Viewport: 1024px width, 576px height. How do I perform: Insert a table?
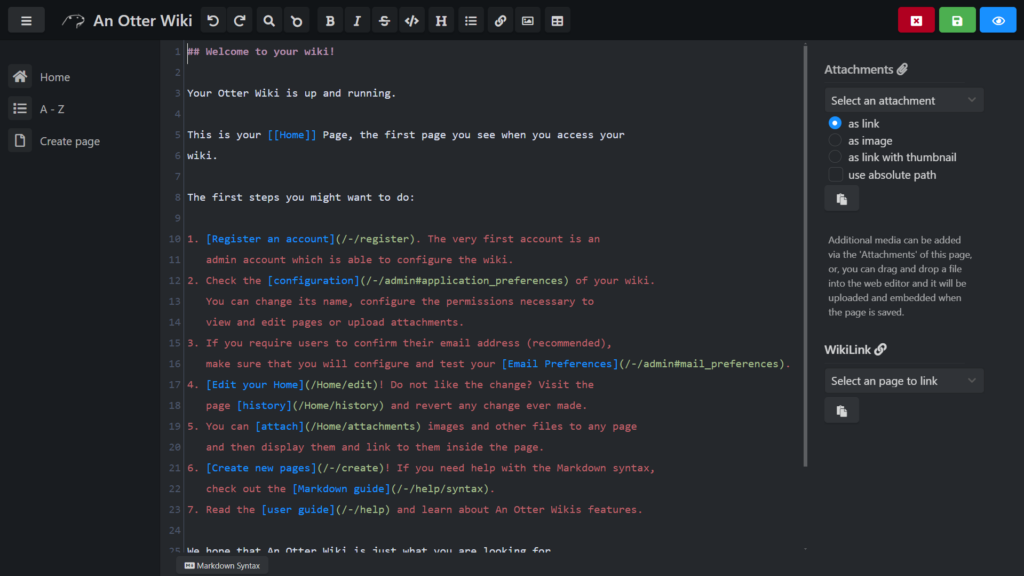[x=557, y=21]
